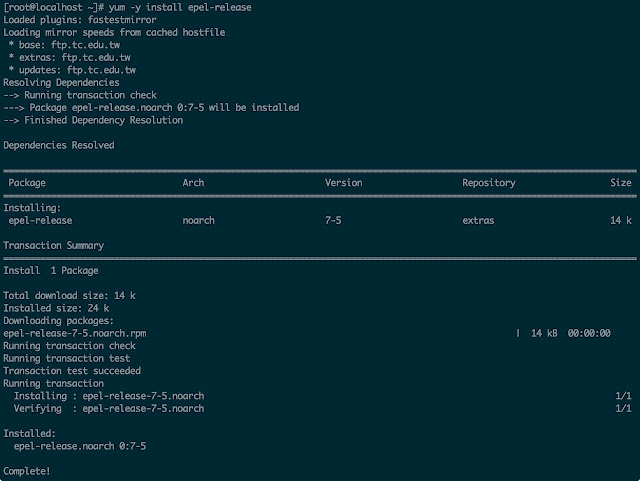Click the '* base: ftp.tc.edu.tw' line
Viewport: 640px width, 481px height.
(64, 45)
